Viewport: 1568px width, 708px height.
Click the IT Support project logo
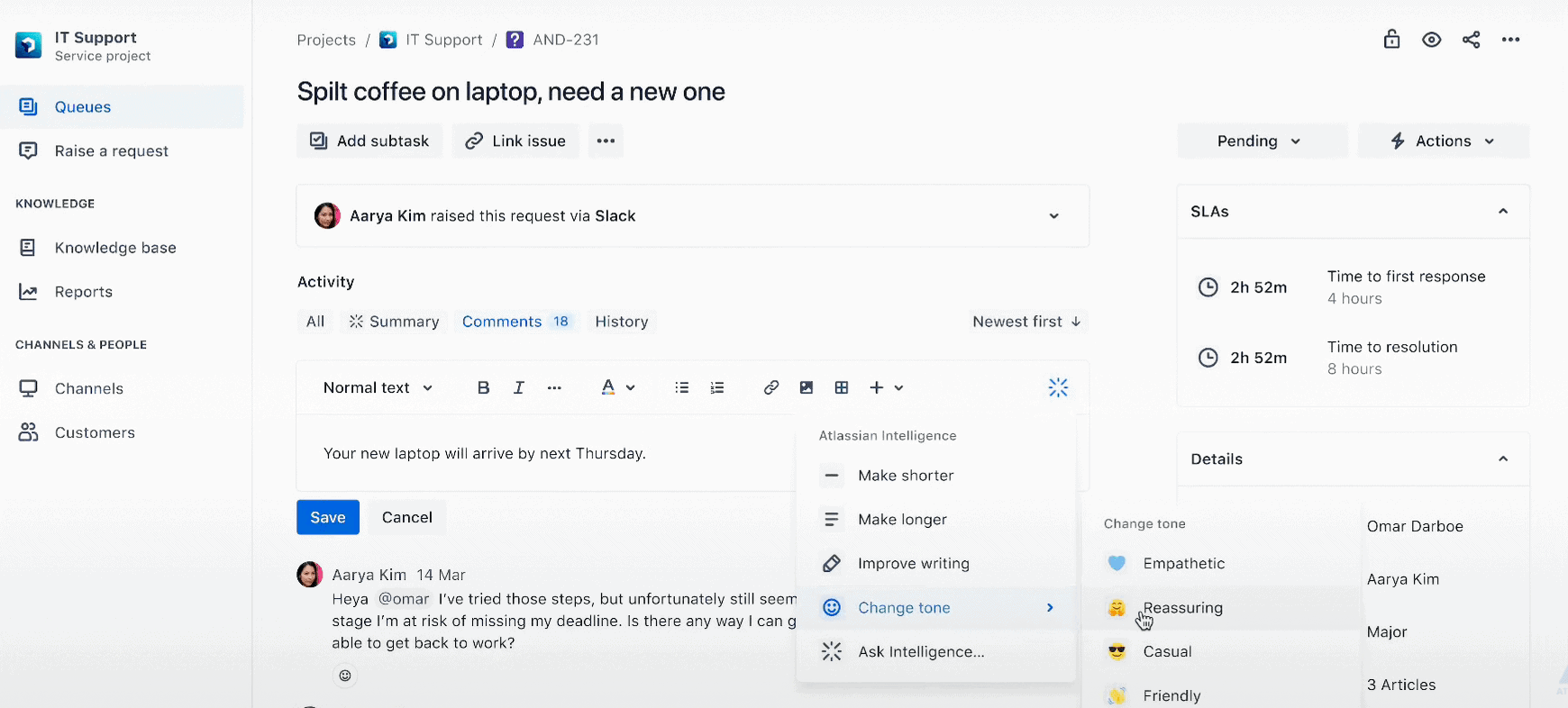28,45
